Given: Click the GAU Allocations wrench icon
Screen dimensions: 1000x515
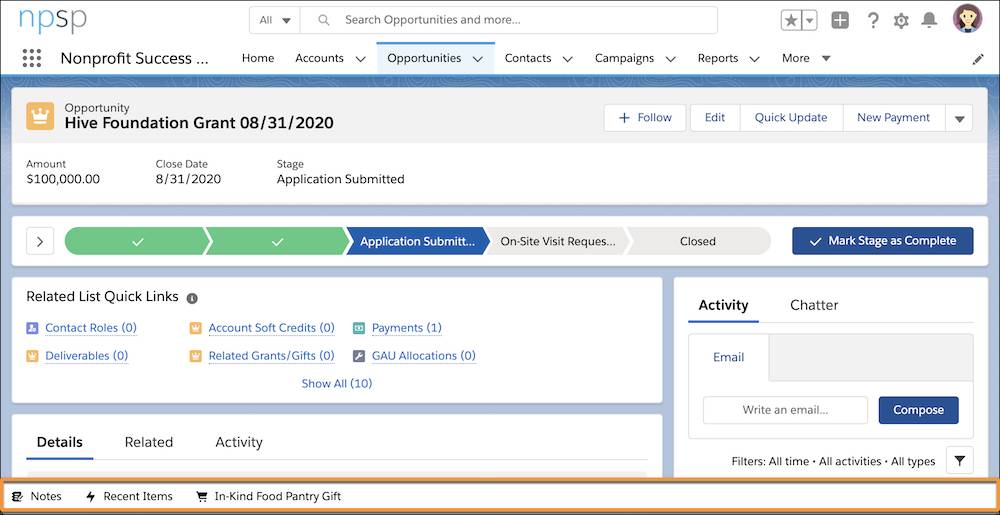Looking at the screenshot, I should pos(359,356).
